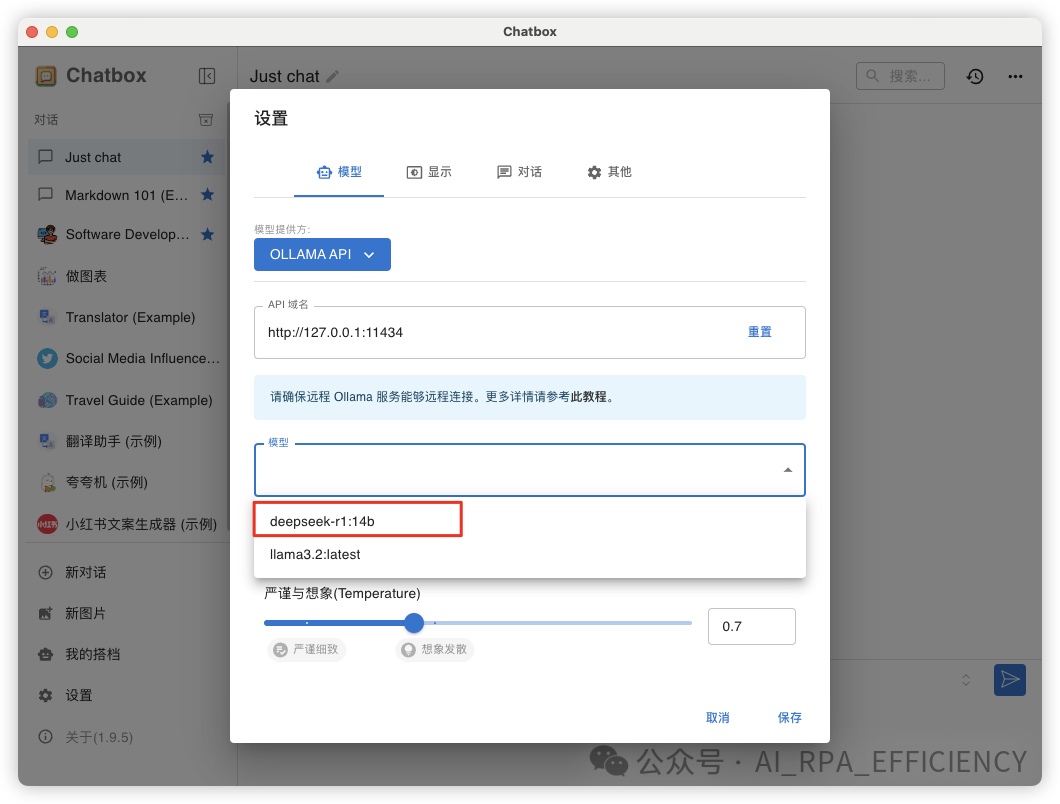Click the input expand up-down arrows
This screenshot has width=1060, height=804.
[x=966, y=680]
